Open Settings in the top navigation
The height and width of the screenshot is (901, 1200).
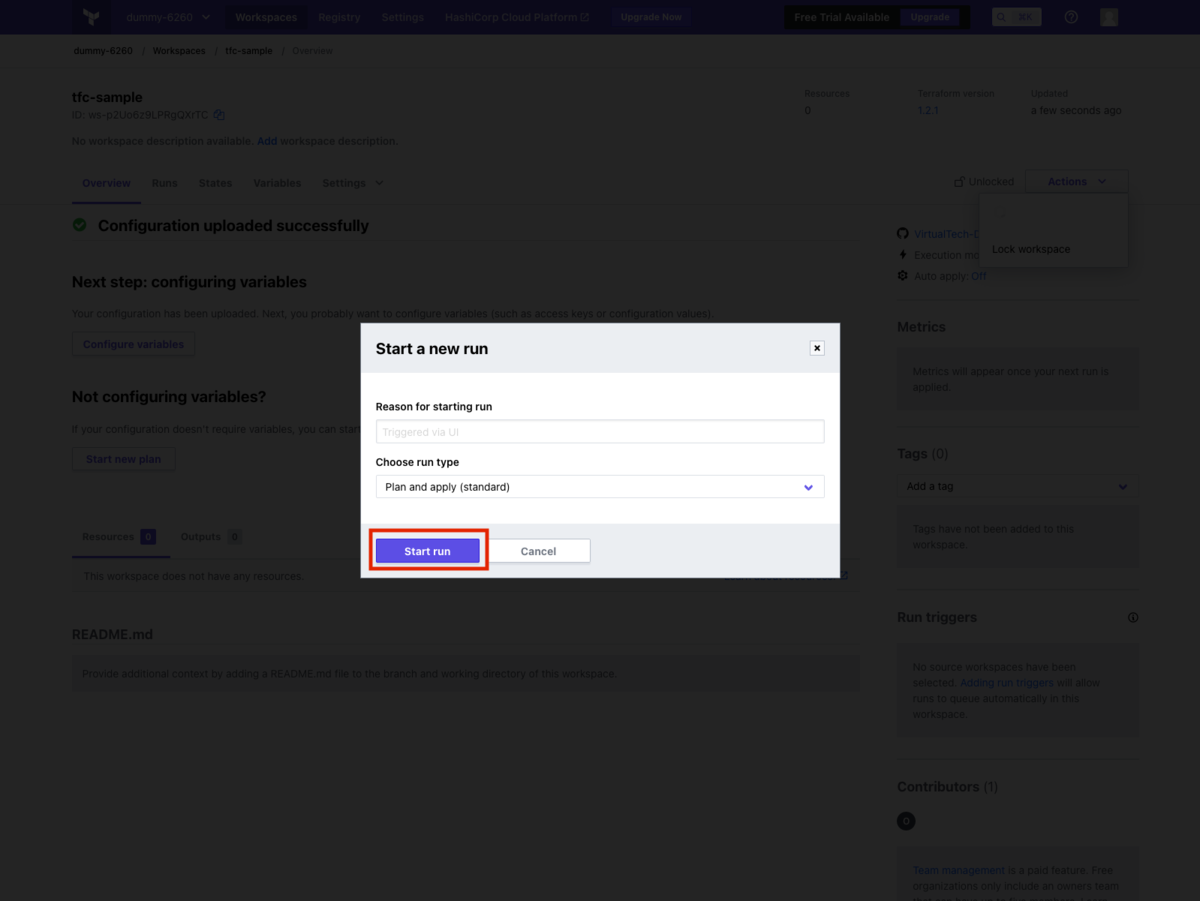point(402,17)
